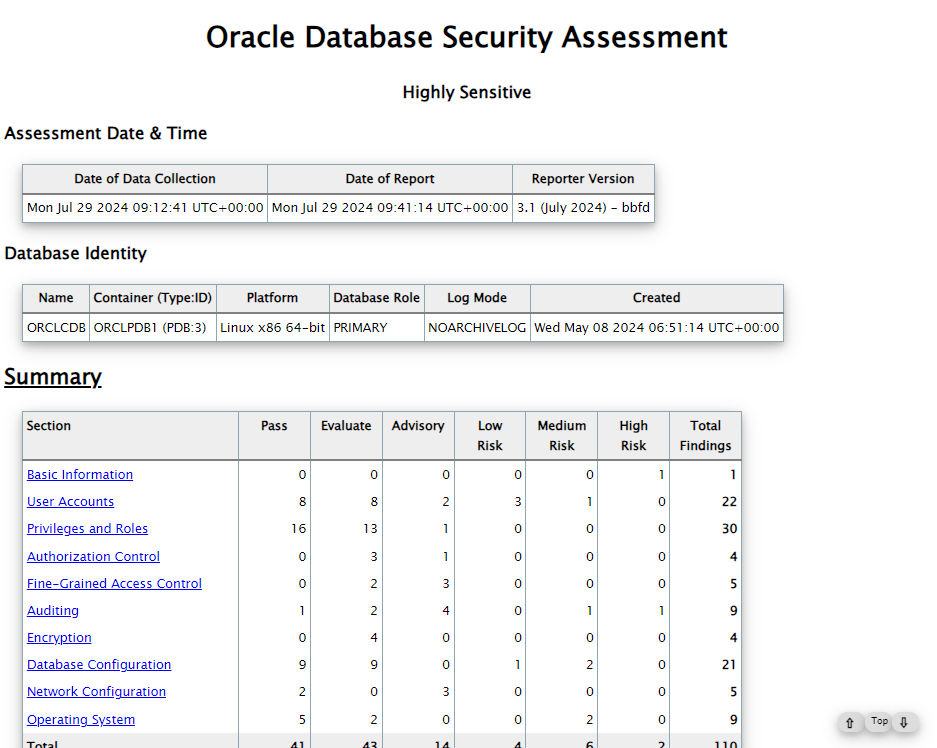This screenshot has height=748, width=937.
Task: Jump to Authorization Control section
Action: [93, 557]
